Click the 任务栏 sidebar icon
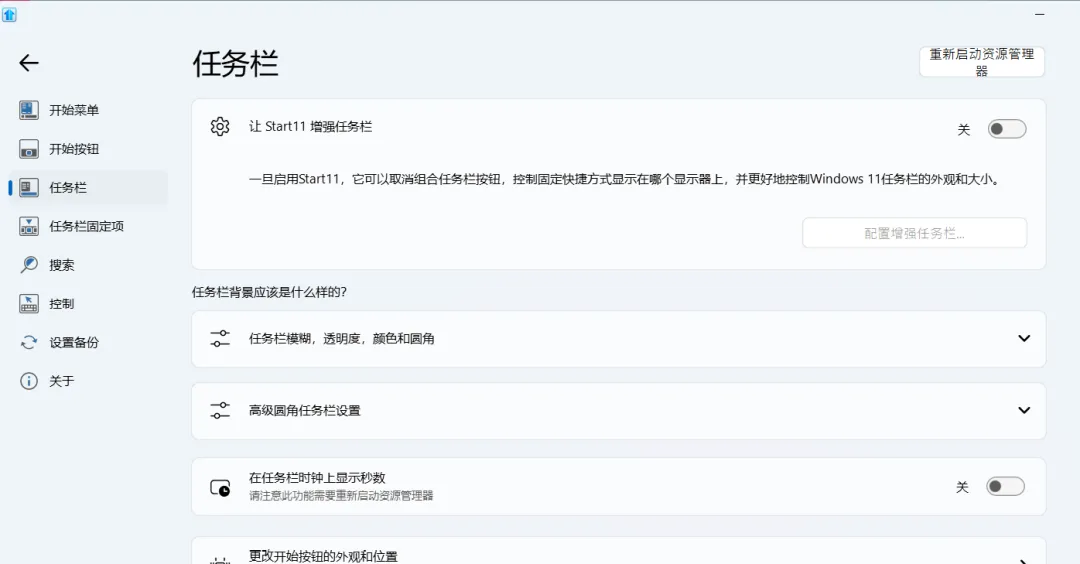This screenshot has height=564, width=1080. pos(29,187)
